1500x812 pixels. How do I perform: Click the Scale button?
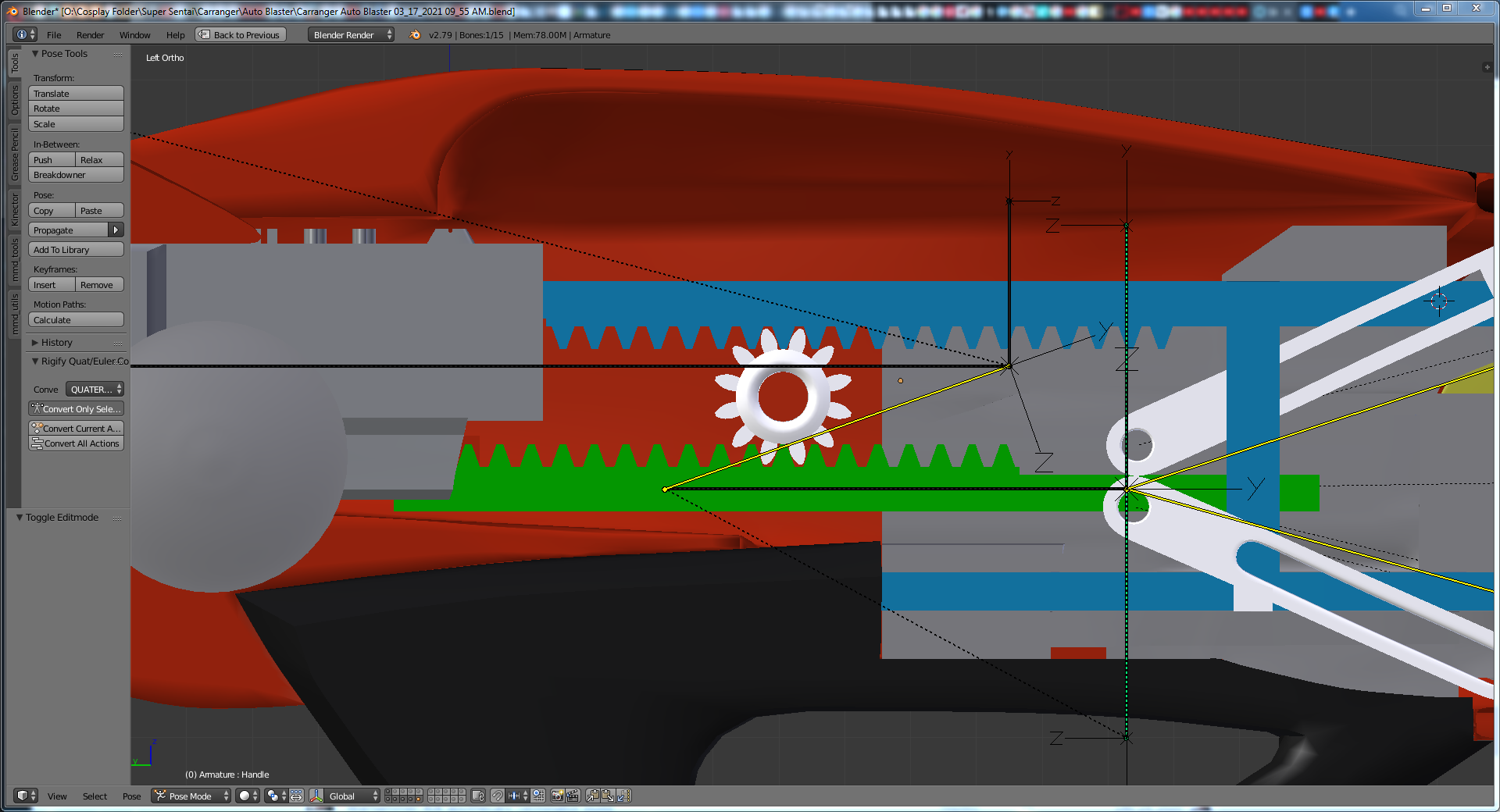[x=76, y=124]
